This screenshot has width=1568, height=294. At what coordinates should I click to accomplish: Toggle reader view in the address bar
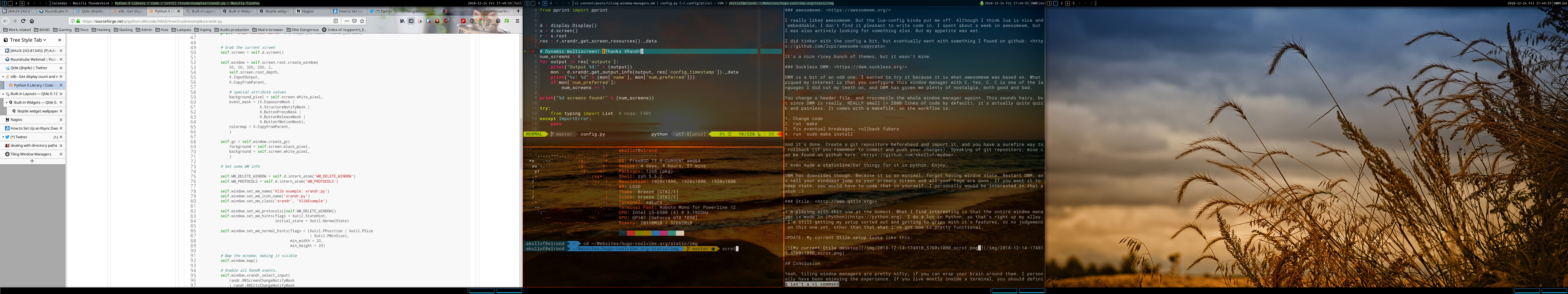335,21
